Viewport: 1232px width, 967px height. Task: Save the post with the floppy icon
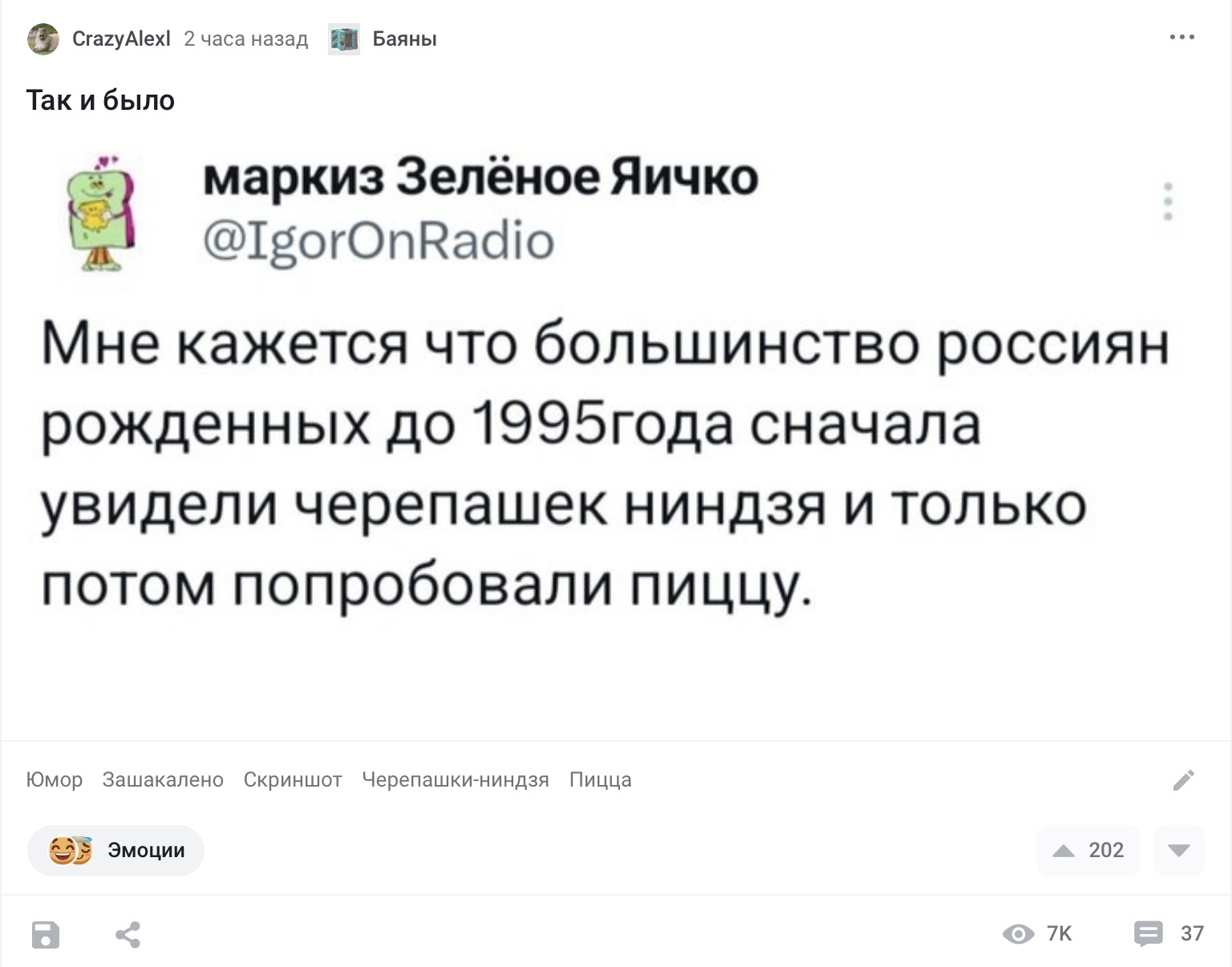tap(46, 934)
